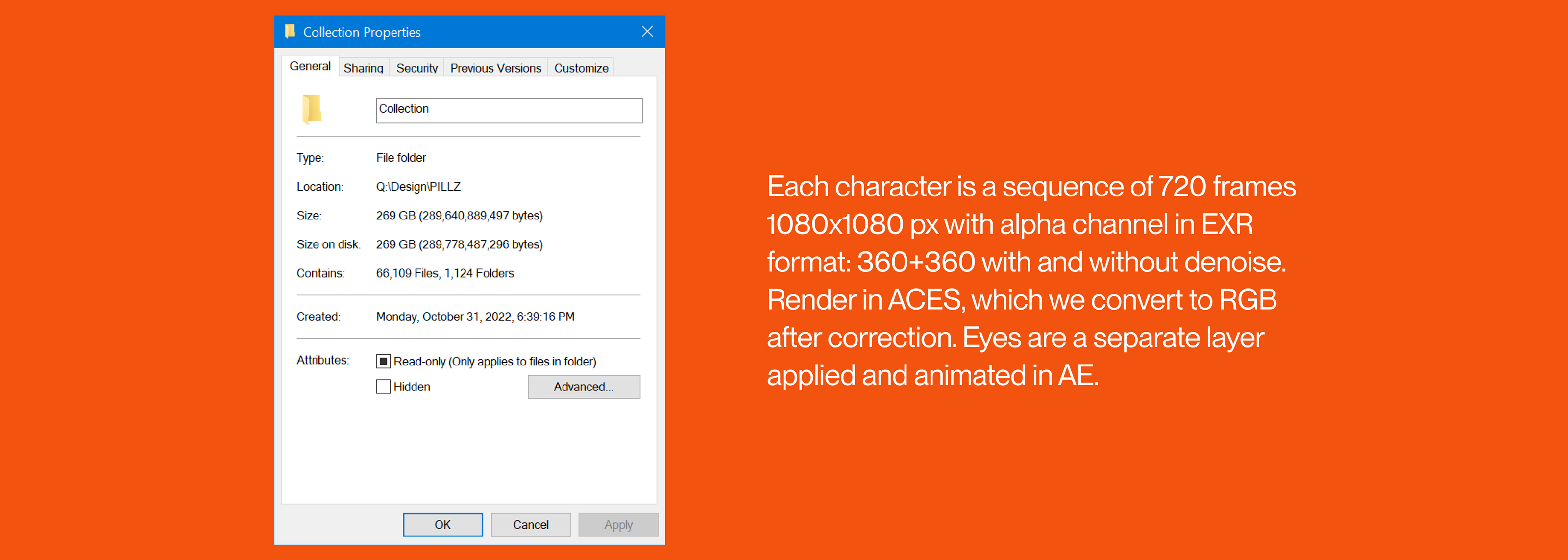Click the Collection folder name field

pyautogui.click(x=509, y=111)
